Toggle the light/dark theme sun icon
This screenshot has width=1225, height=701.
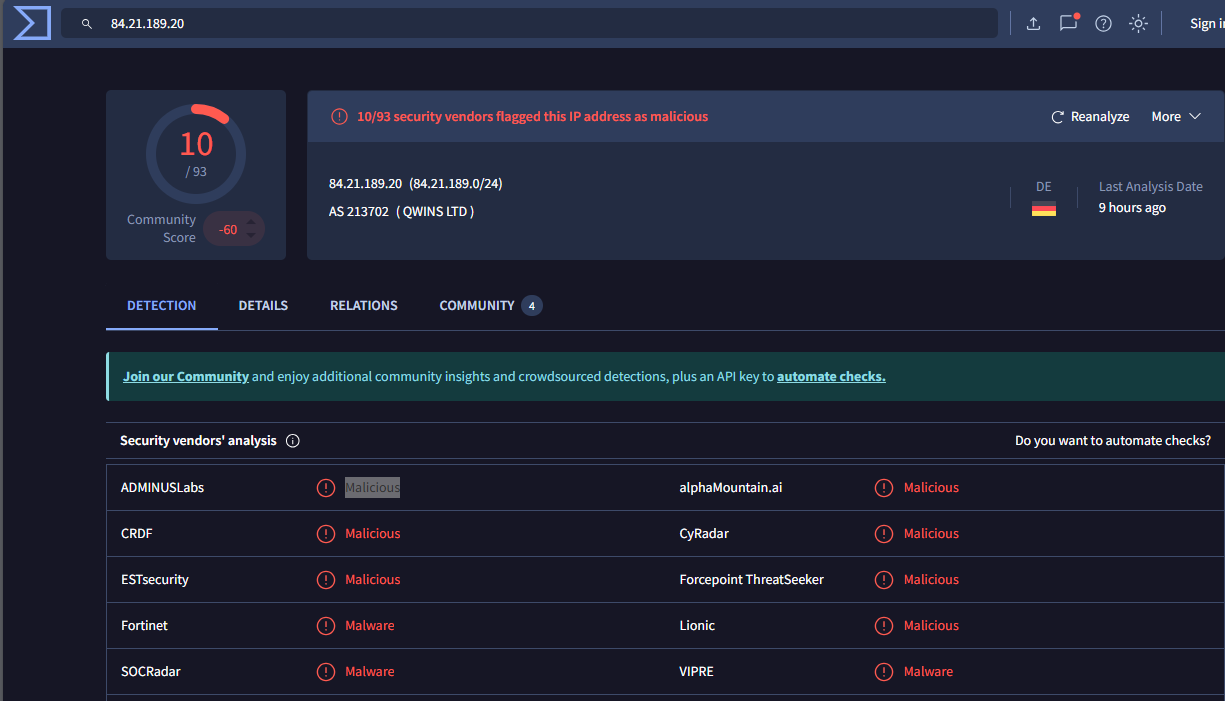click(x=1138, y=24)
